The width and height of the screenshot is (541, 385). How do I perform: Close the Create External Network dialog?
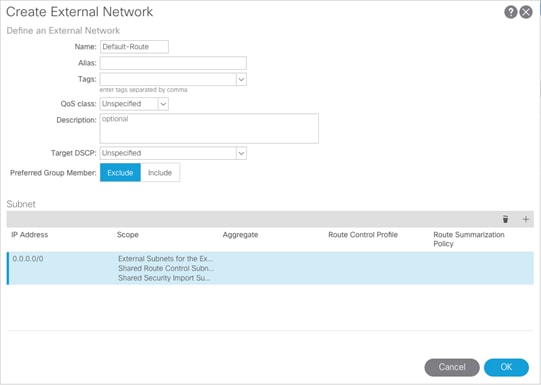(x=526, y=12)
